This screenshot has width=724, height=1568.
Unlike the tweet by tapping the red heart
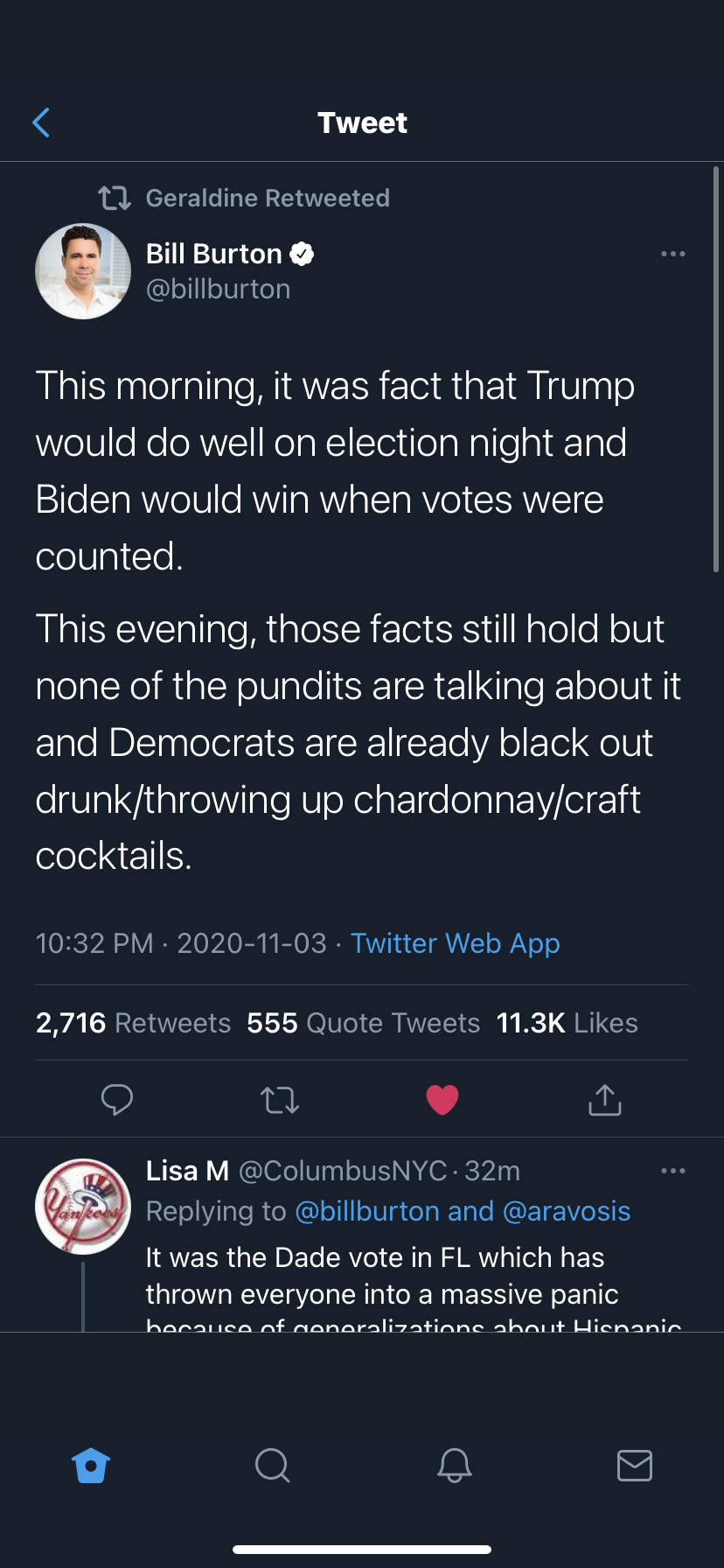[442, 1100]
